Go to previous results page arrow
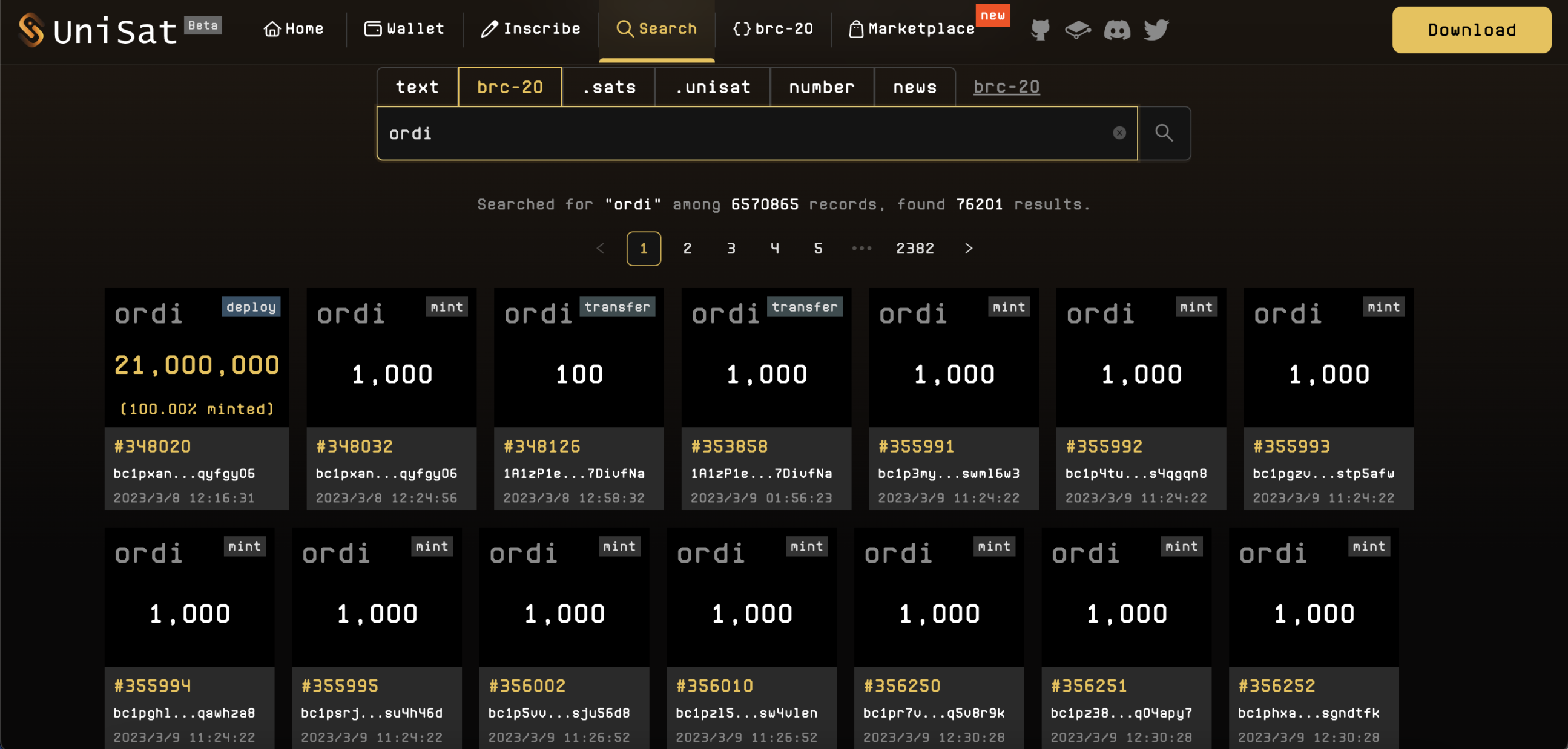The height and width of the screenshot is (749, 1568). click(x=600, y=248)
